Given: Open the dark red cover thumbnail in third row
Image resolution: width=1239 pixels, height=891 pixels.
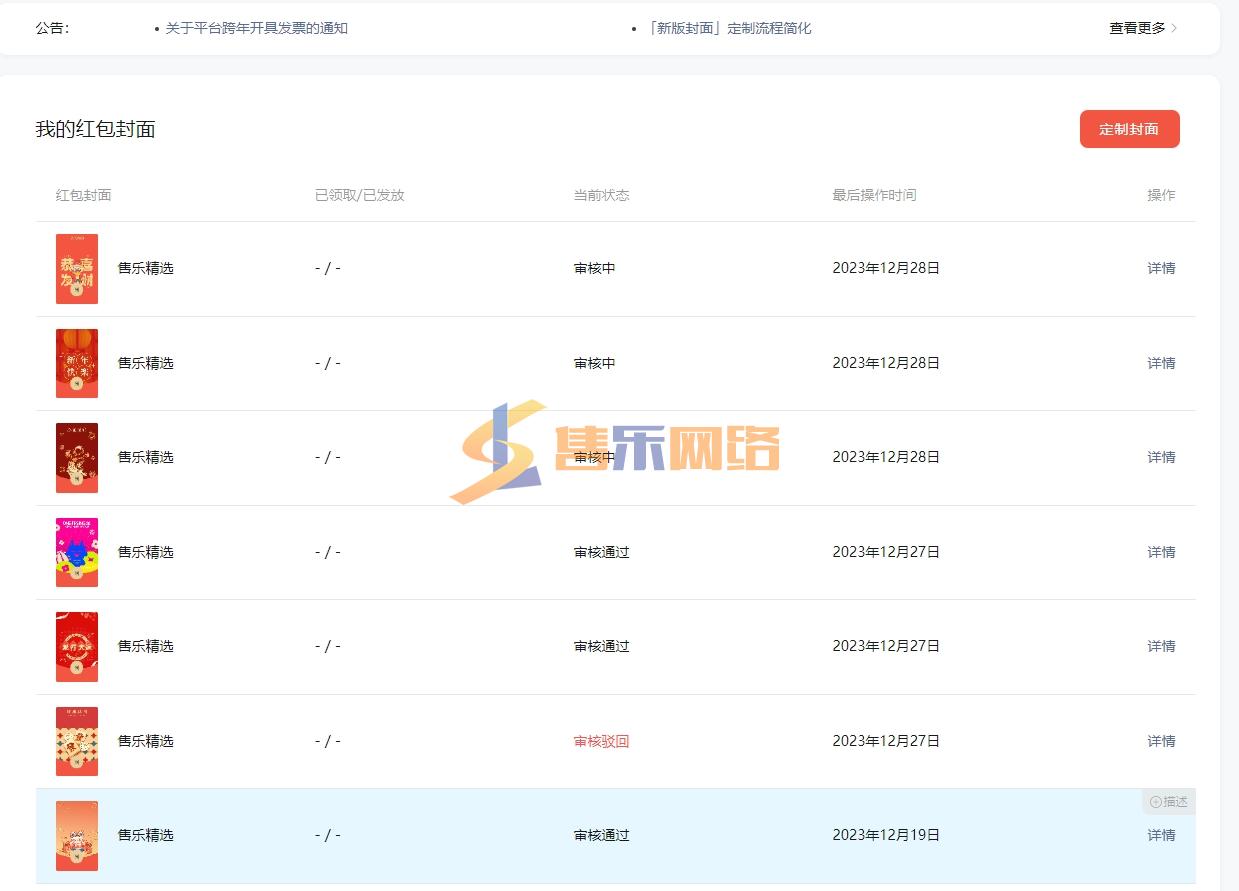Looking at the screenshot, I should (77, 457).
